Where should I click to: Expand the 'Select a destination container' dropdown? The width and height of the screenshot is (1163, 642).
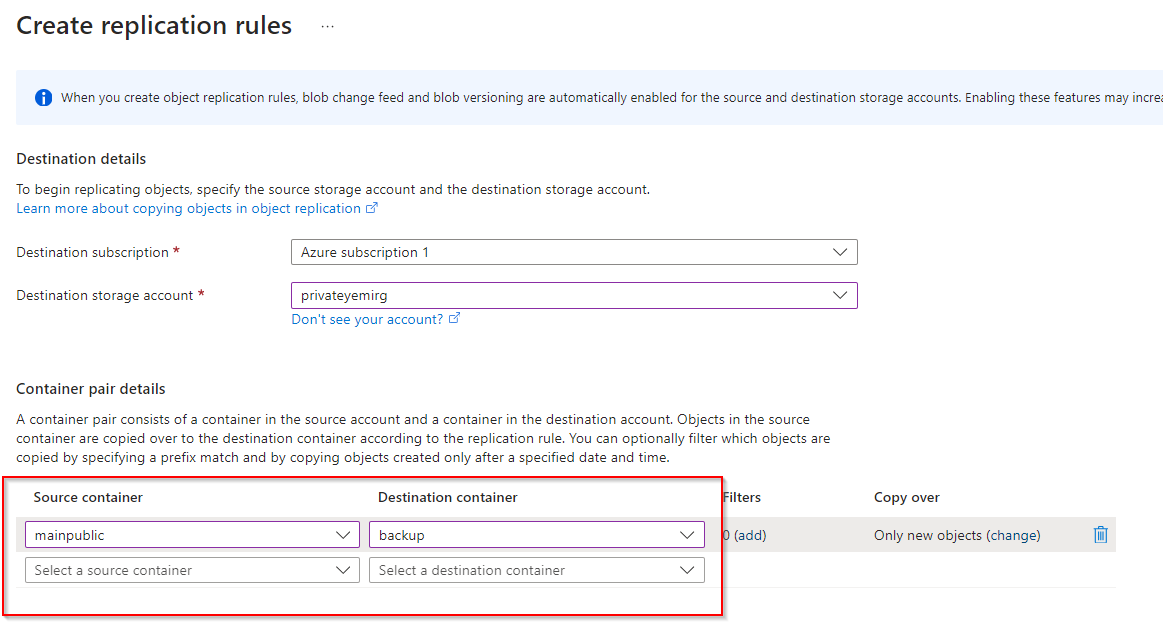point(536,570)
